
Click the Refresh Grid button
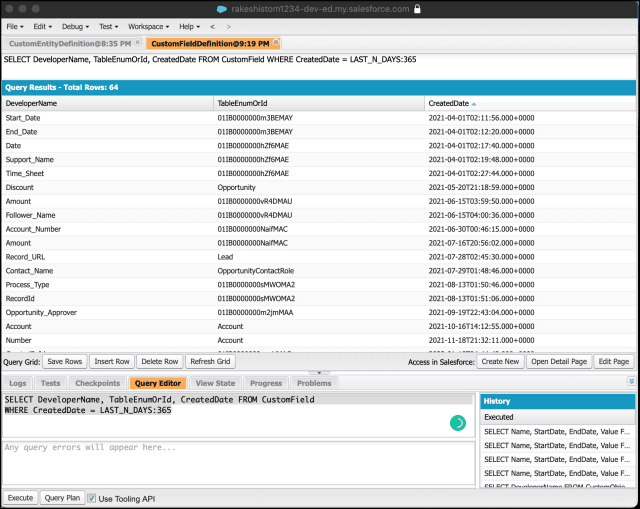click(x=210, y=361)
